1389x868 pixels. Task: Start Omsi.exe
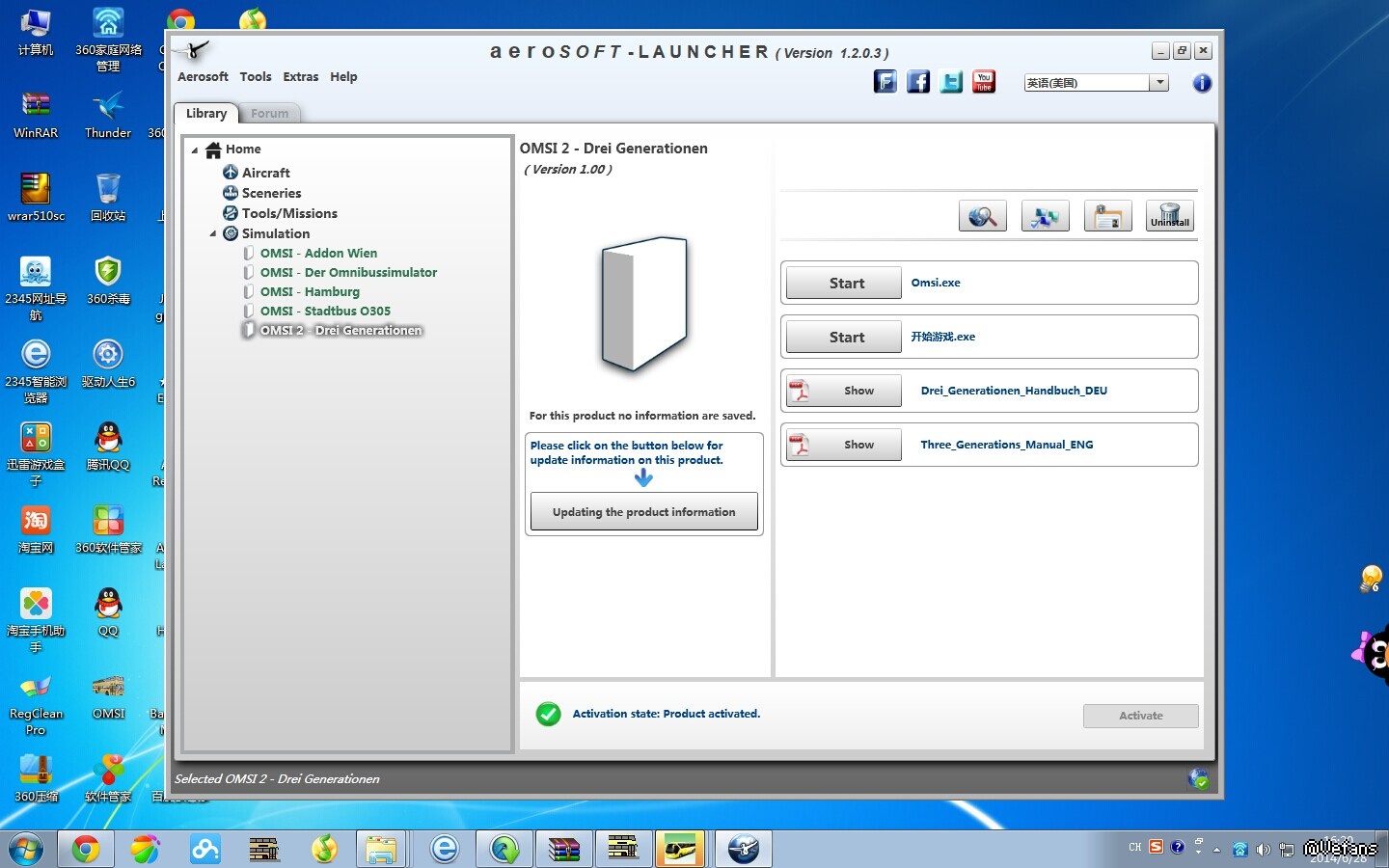coord(844,283)
